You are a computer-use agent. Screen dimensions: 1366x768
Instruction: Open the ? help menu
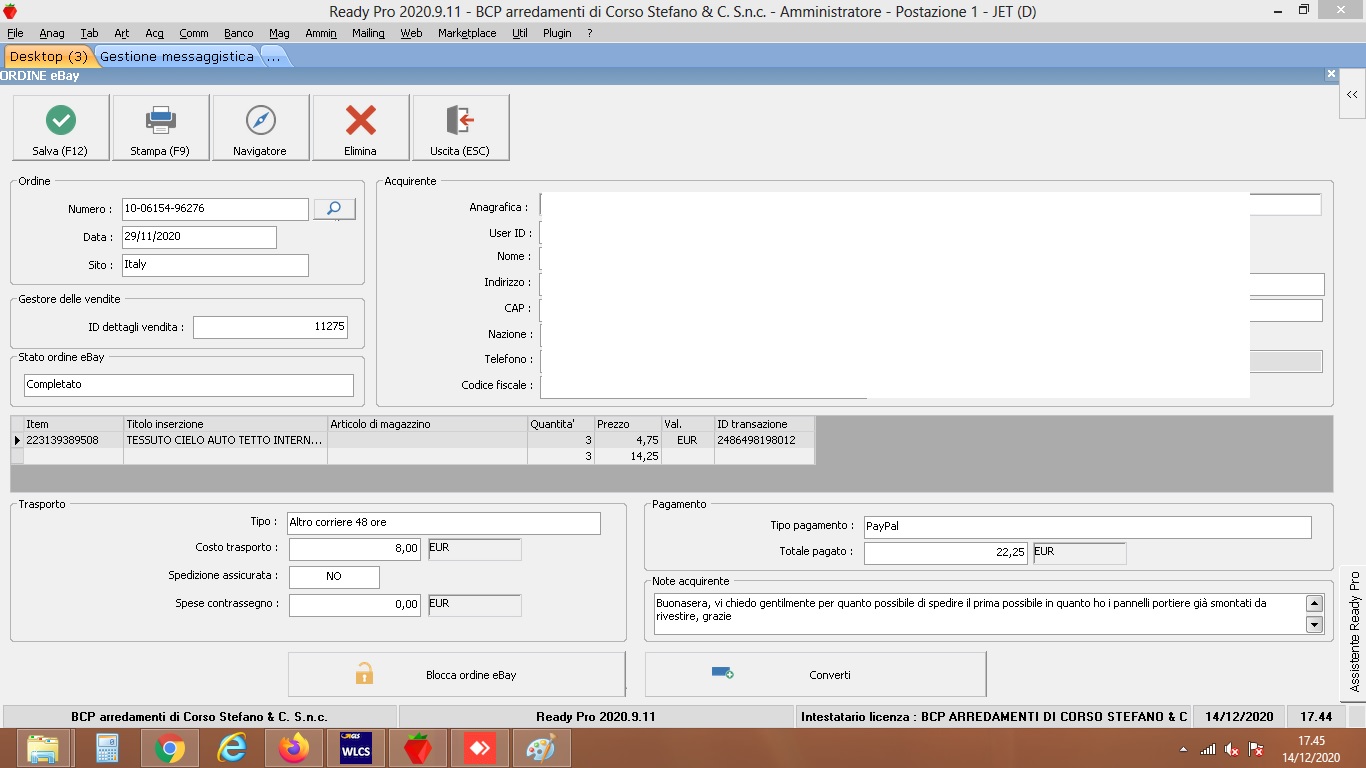(590, 33)
